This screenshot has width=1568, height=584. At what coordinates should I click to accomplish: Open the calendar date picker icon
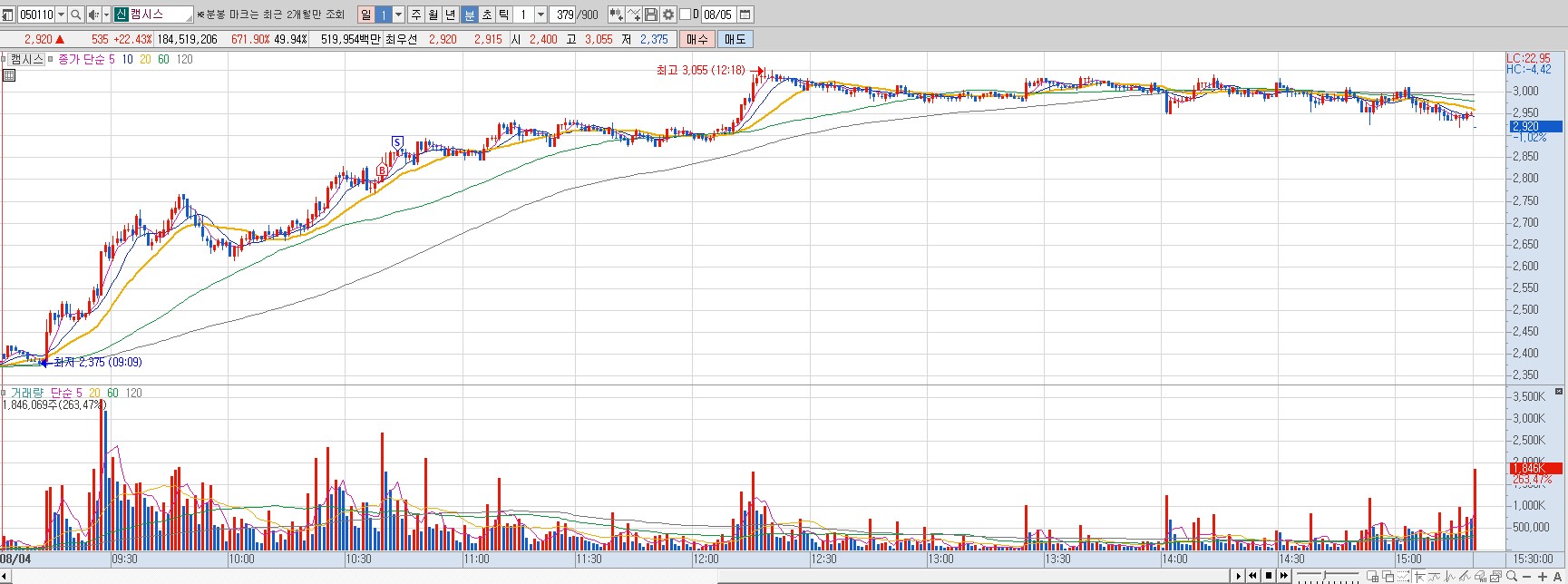coord(745,15)
